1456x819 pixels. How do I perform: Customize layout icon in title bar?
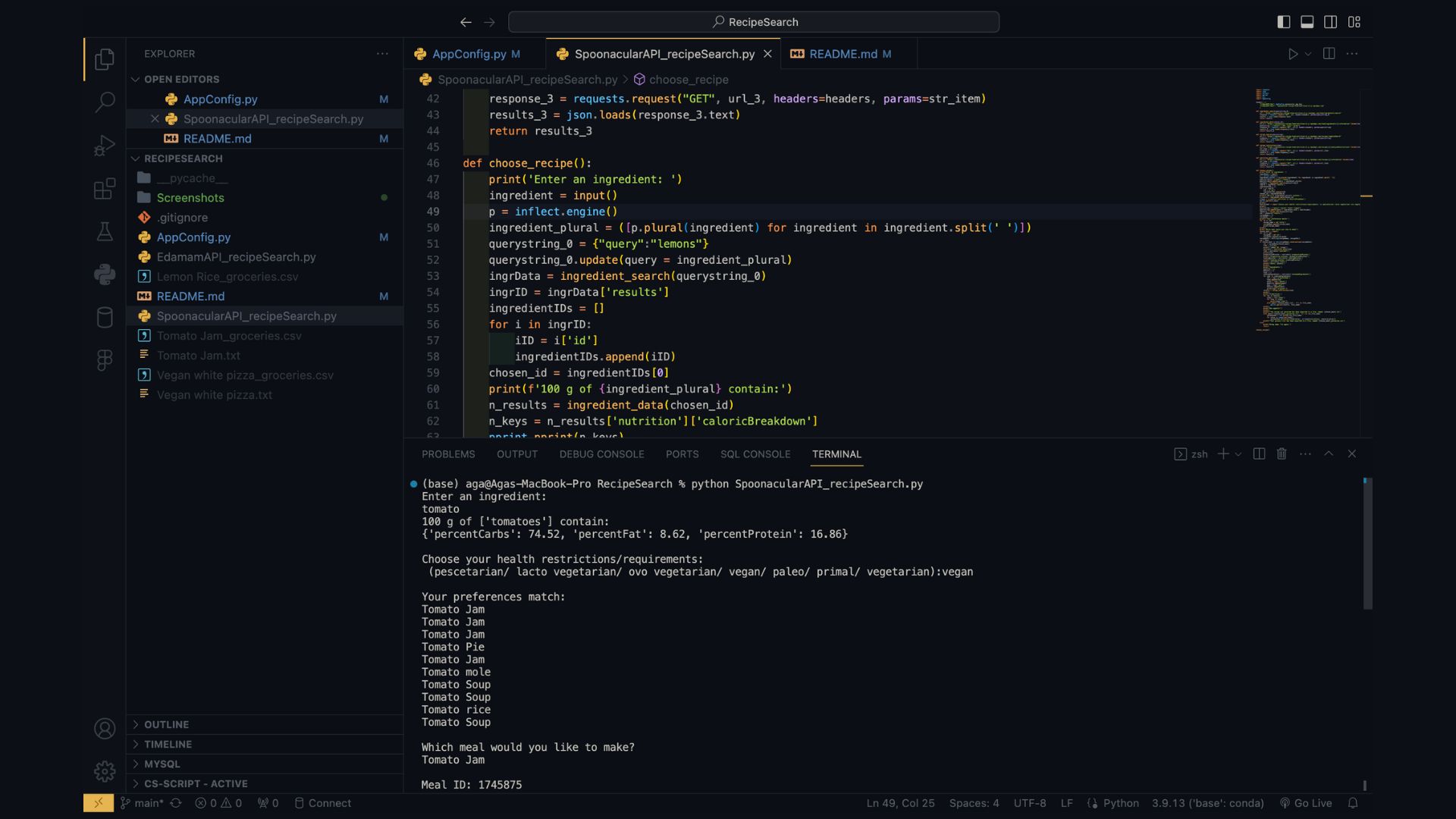(1354, 22)
